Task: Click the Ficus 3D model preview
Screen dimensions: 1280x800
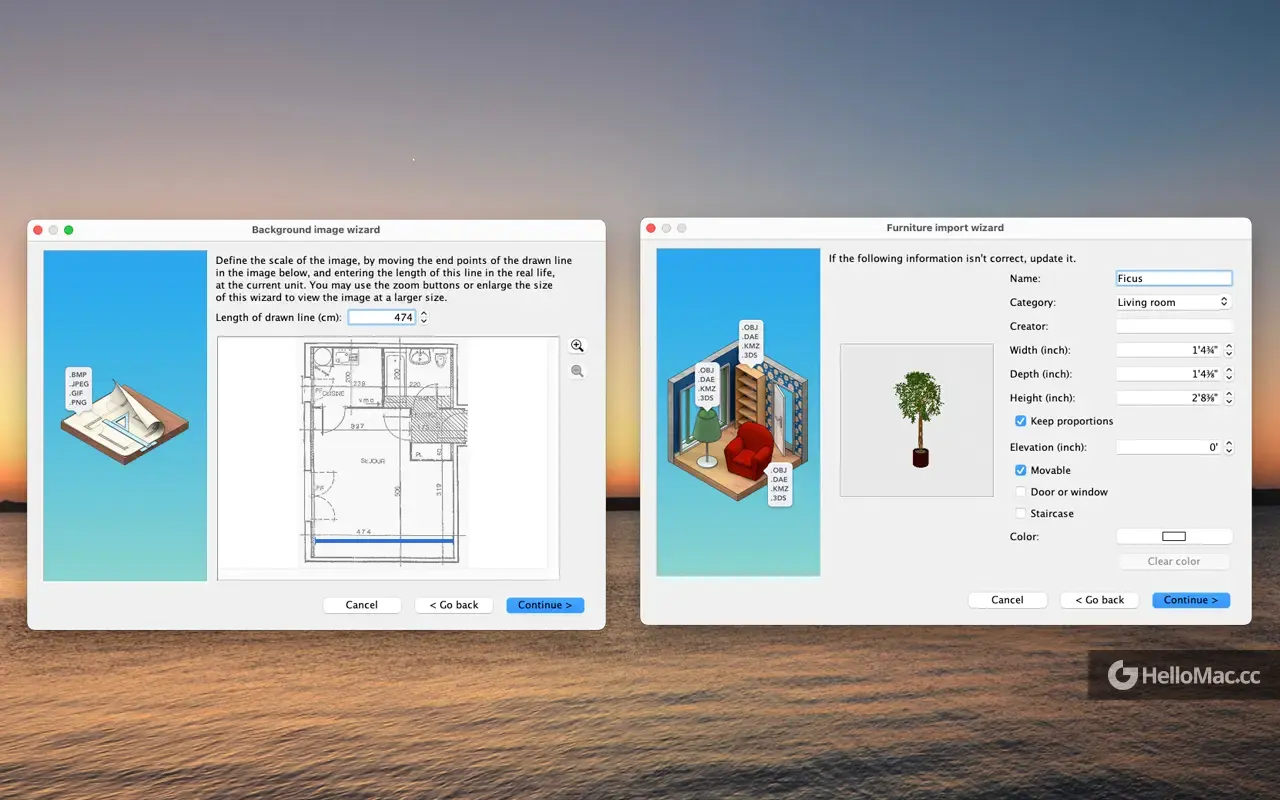Action: coord(917,420)
